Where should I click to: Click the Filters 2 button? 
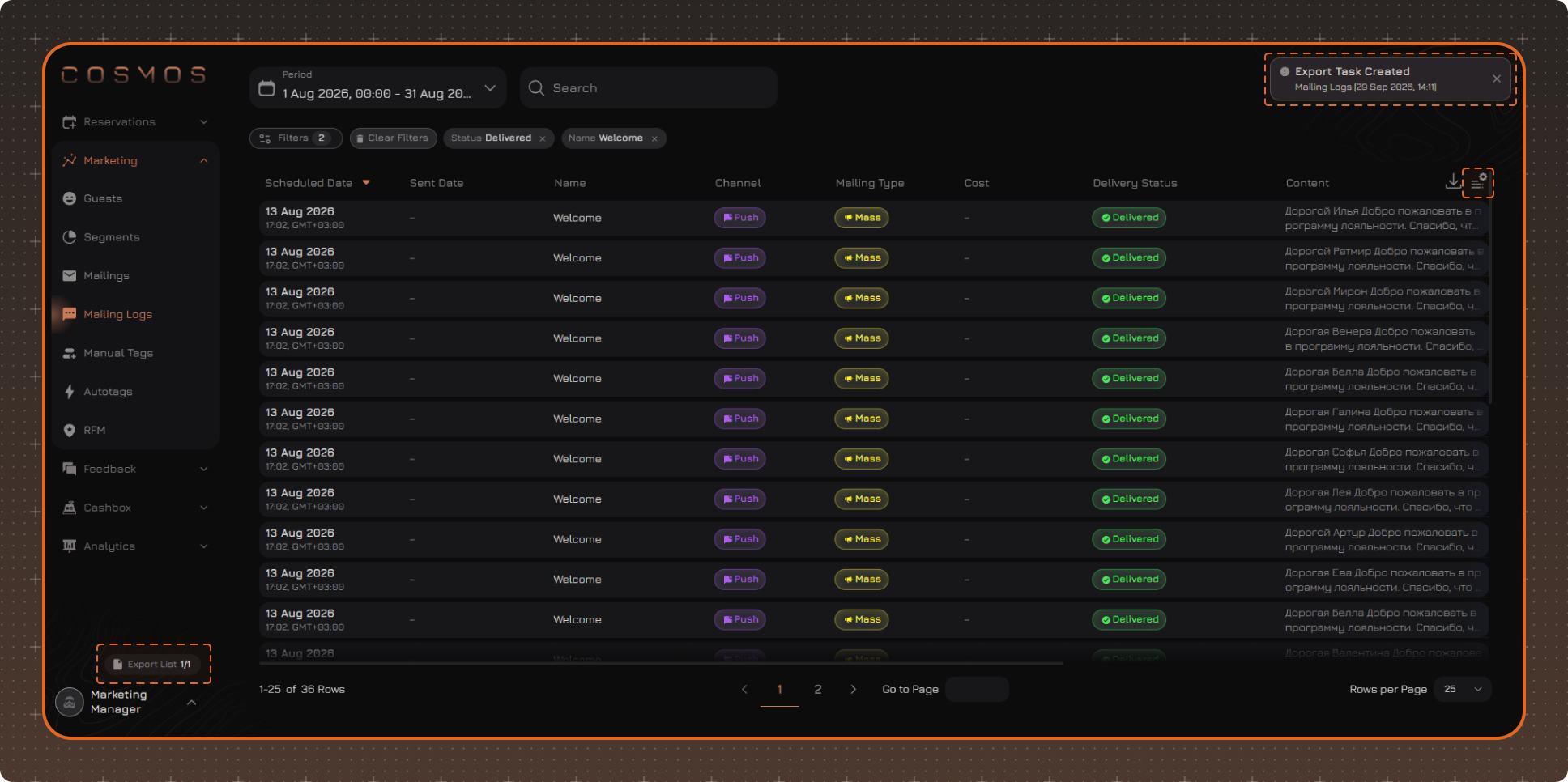[x=296, y=138]
